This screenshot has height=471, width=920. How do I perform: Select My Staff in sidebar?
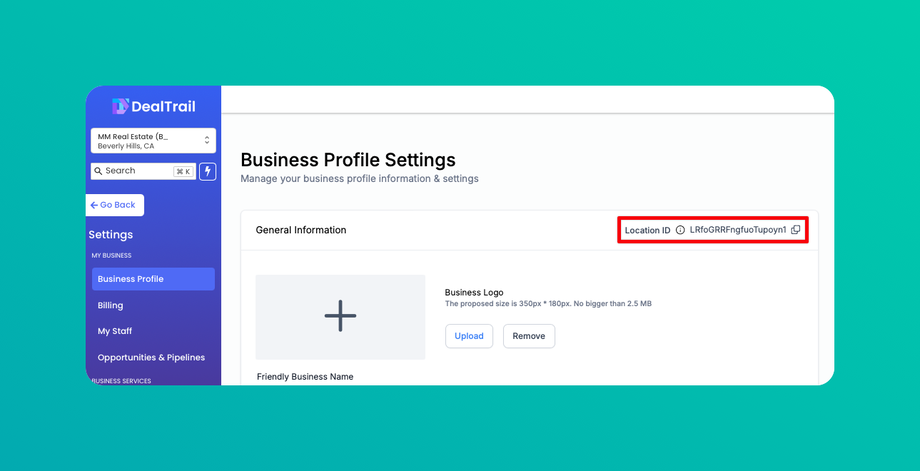(115, 331)
